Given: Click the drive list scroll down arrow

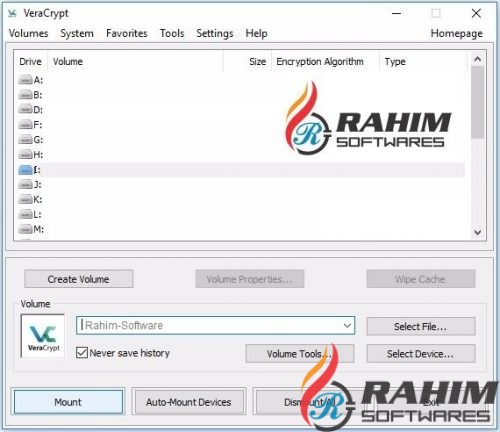Looking at the screenshot, I should tap(477, 232).
